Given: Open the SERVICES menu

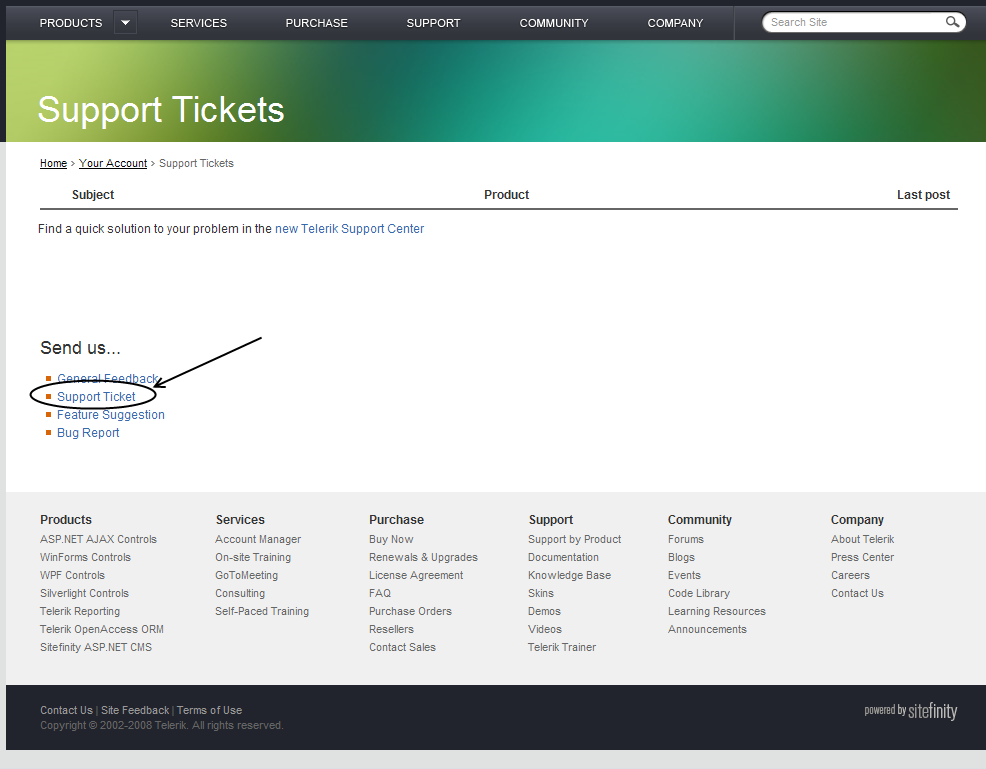Looking at the screenshot, I should (x=199, y=23).
